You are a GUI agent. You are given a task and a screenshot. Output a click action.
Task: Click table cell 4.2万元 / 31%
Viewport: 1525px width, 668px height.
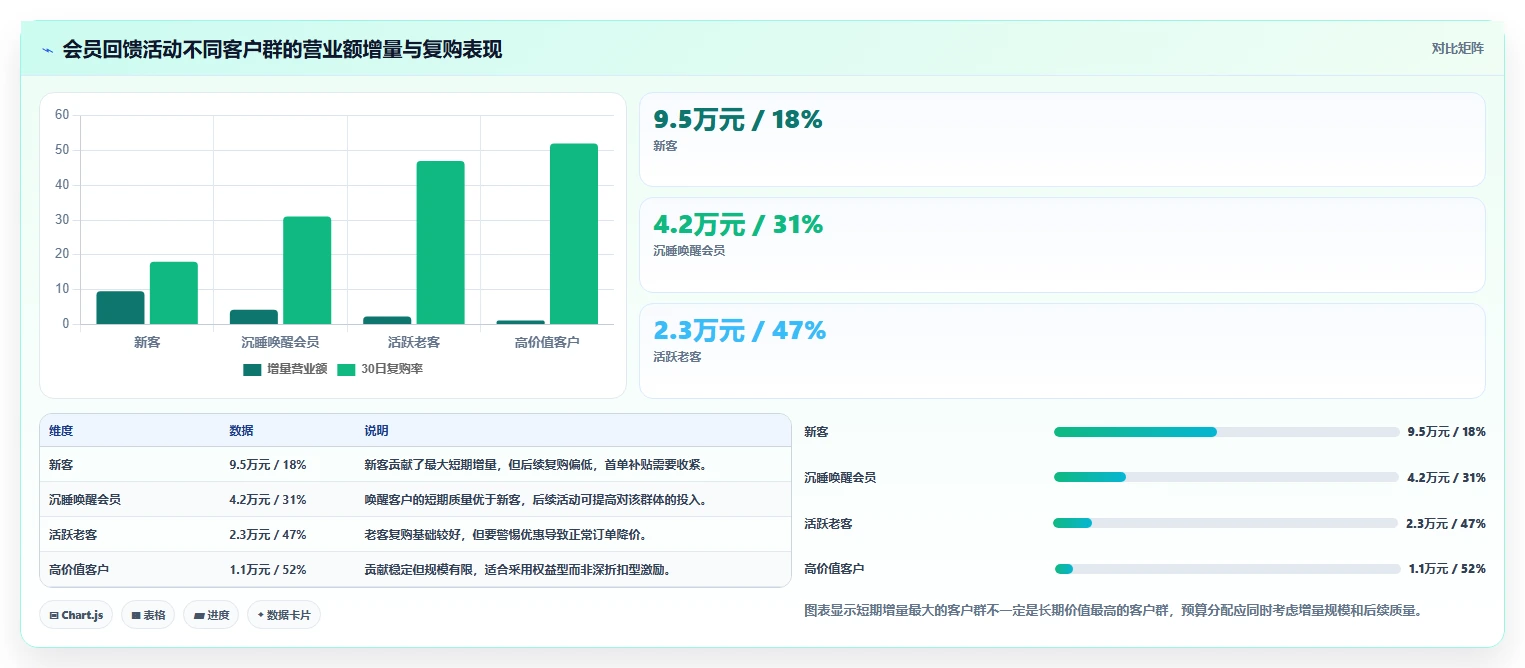tap(268, 500)
